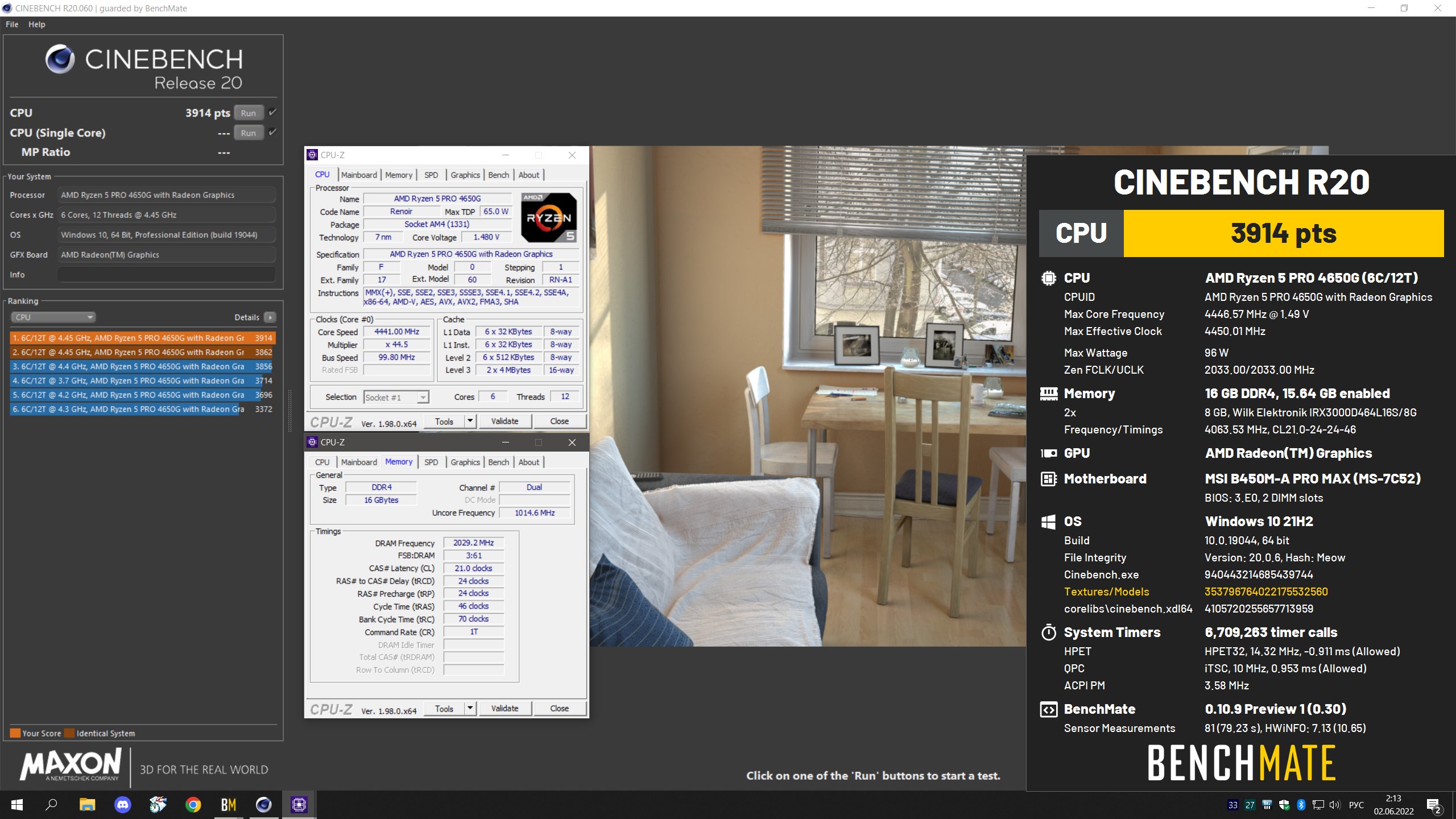Open Discord from the taskbar
The image size is (1456, 819).
click(x=122, y=805)
